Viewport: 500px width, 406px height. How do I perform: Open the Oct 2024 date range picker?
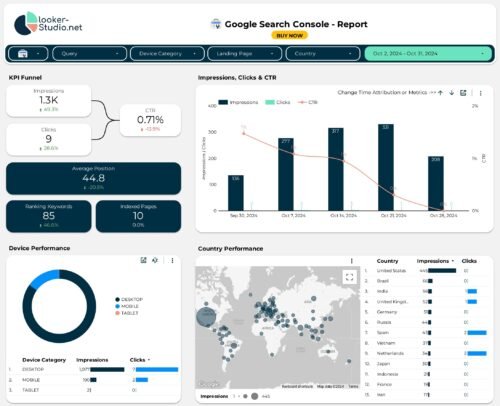click(x=428, y=54)
